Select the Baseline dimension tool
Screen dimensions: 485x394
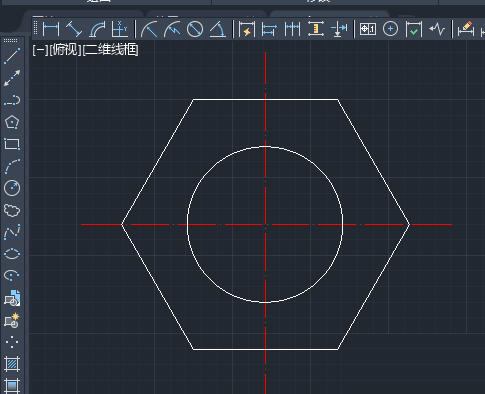pyautogui.click(x=269, y=29)
